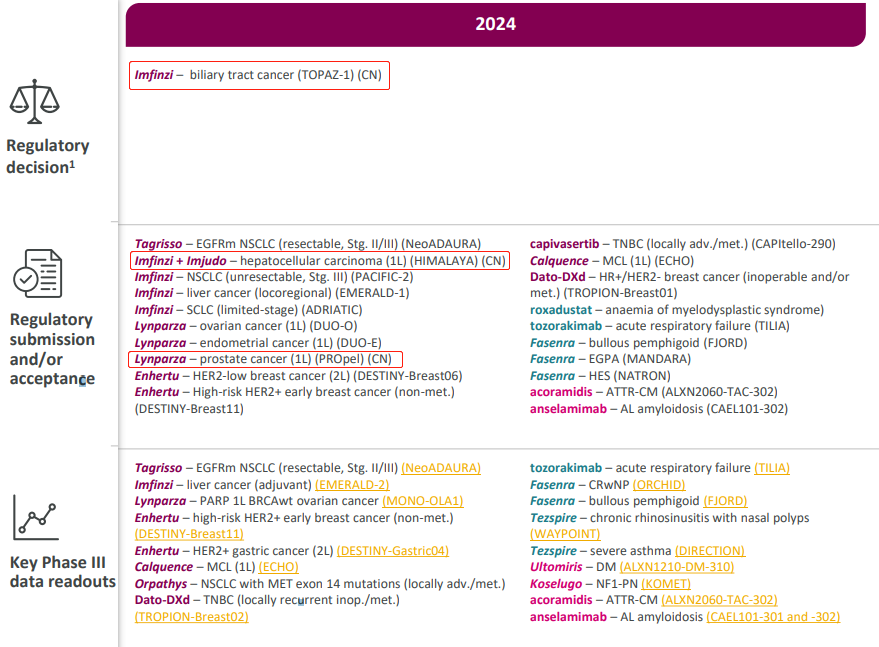This screenshot has width=879, height=647.
Task: Follow the MONO-OLA1 hyperlink
Action: [423, 501]
